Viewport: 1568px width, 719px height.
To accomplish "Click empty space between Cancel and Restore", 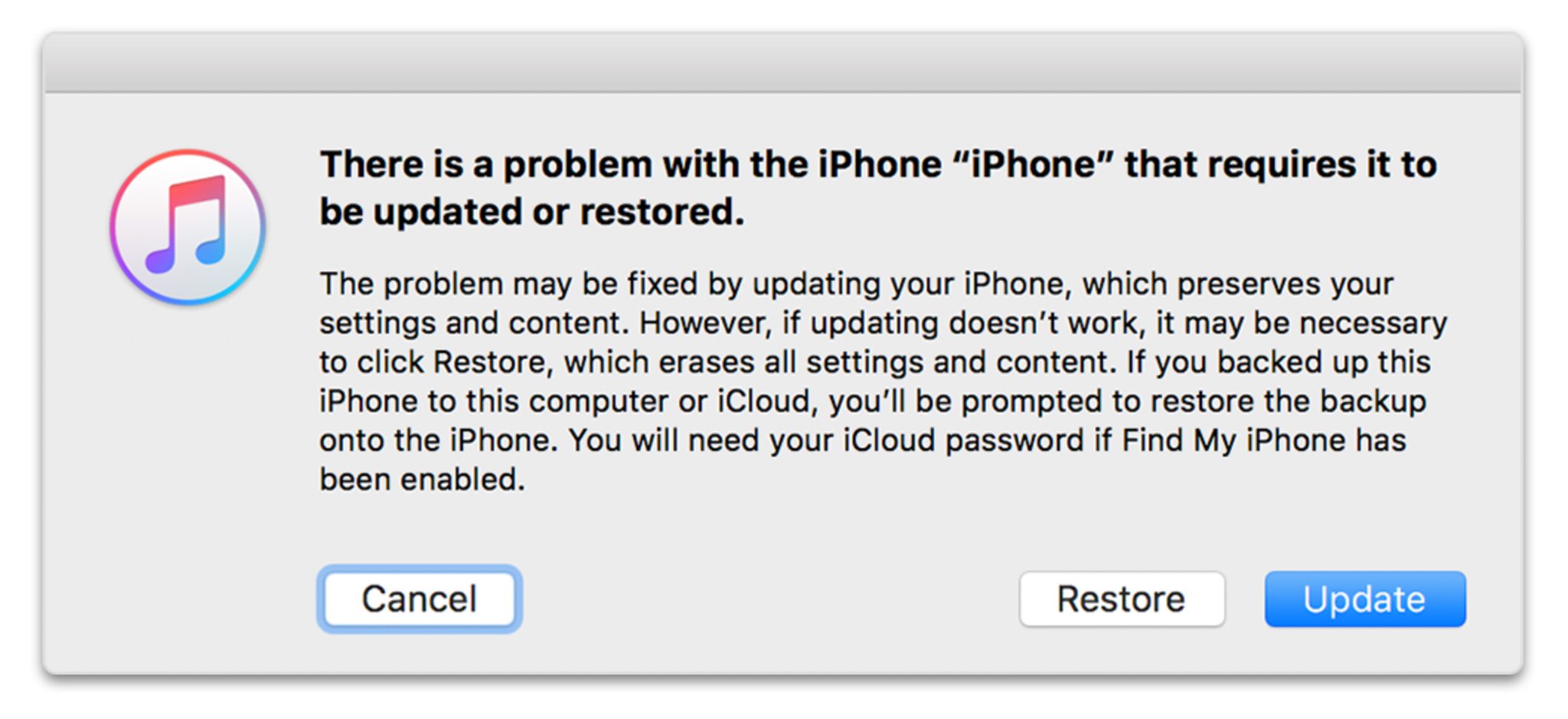I will (769, 599).
